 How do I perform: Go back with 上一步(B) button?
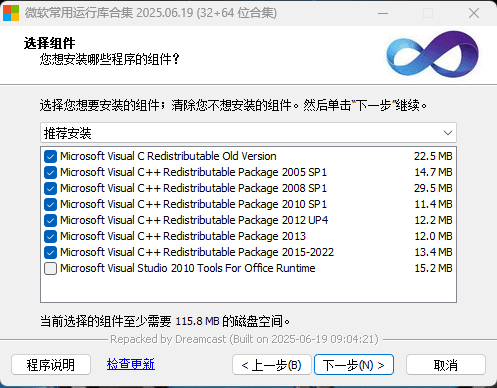(x=272, y=365)
